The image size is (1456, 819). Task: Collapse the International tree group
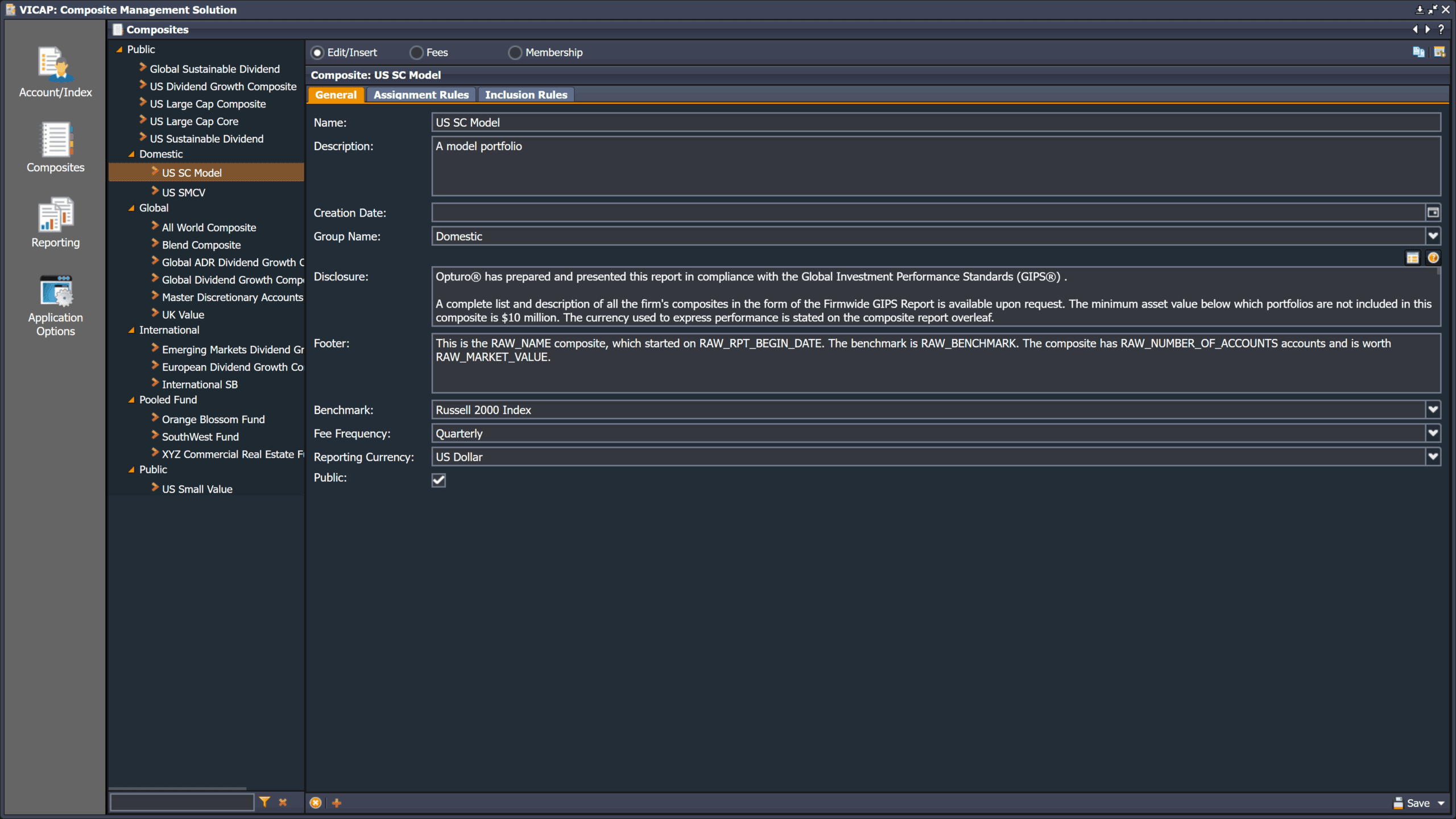pyautogui.click(x=131, y=330)
